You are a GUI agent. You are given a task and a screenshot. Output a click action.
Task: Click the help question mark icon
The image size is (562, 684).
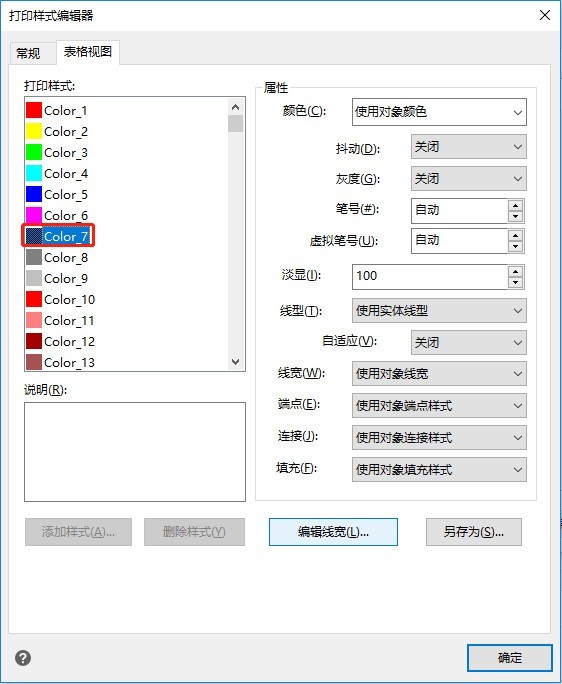point(23,658)
